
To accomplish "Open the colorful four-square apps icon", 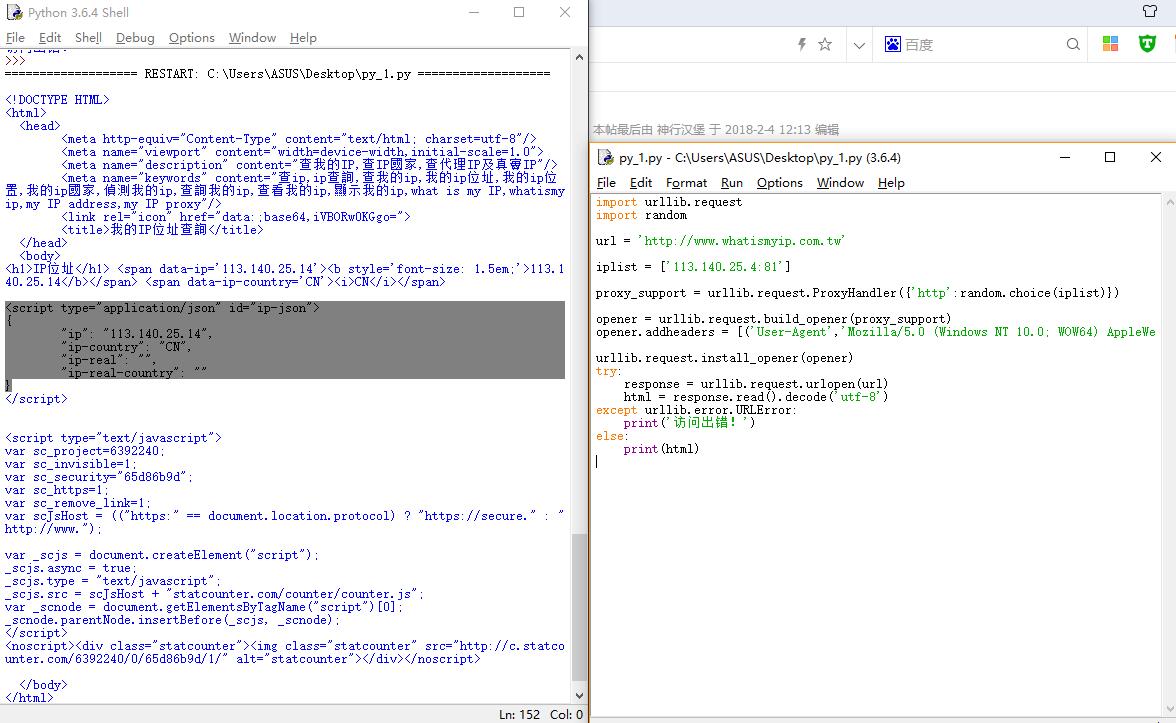I will pos(1110,44).
